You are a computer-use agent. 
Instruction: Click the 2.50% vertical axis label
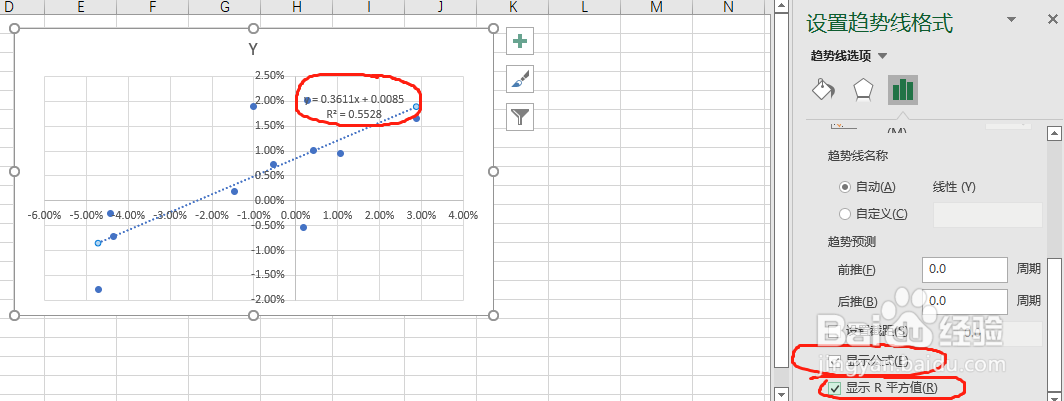pyautogui.click(x=269, y=75)
